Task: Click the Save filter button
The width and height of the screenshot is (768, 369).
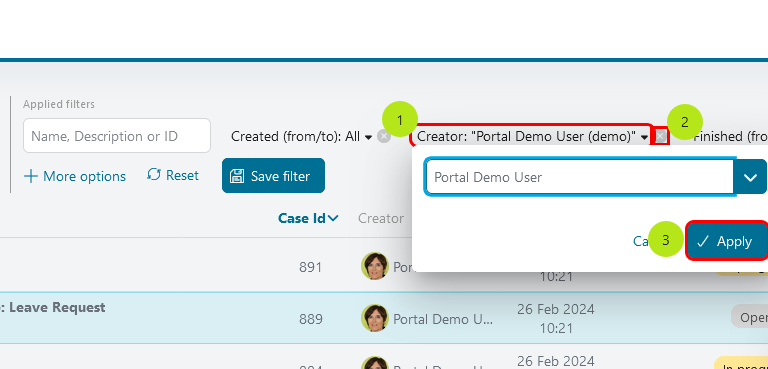Action: click(273, 175)
